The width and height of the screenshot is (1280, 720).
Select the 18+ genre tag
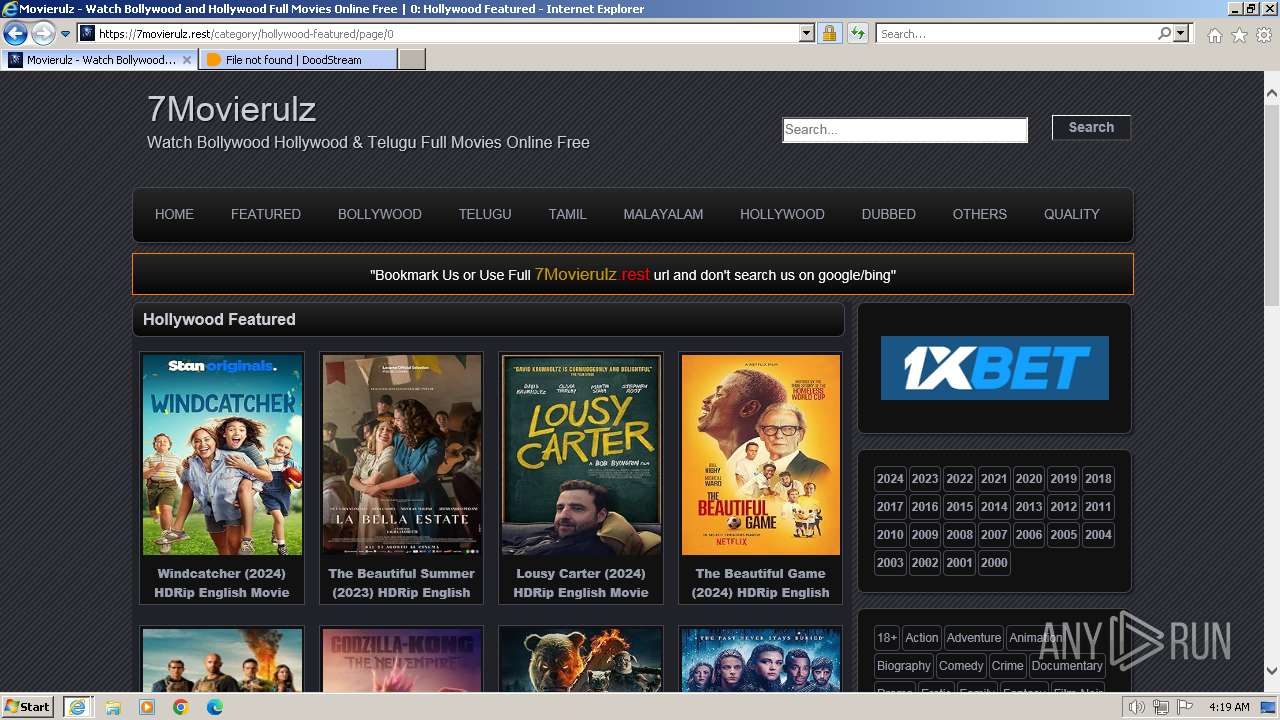coord(887,638)
